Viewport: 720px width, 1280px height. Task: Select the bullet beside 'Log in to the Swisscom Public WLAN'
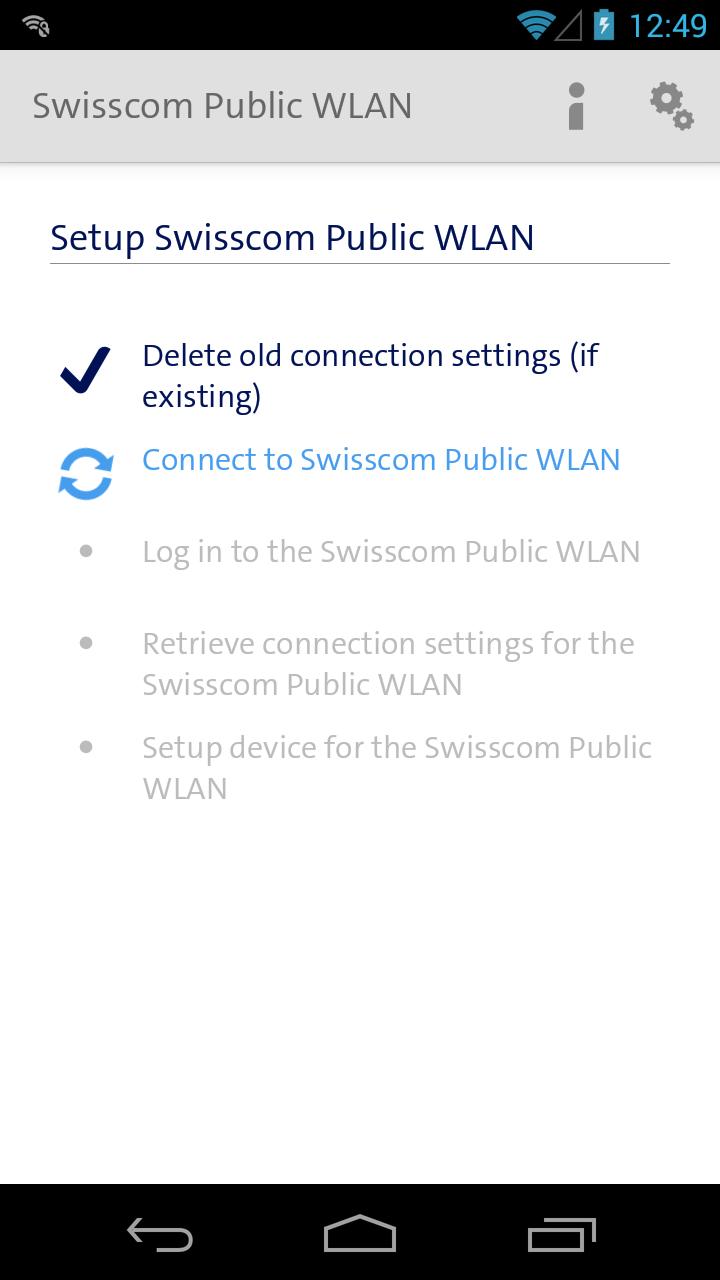pyautogui.click(x=86, y=550)
